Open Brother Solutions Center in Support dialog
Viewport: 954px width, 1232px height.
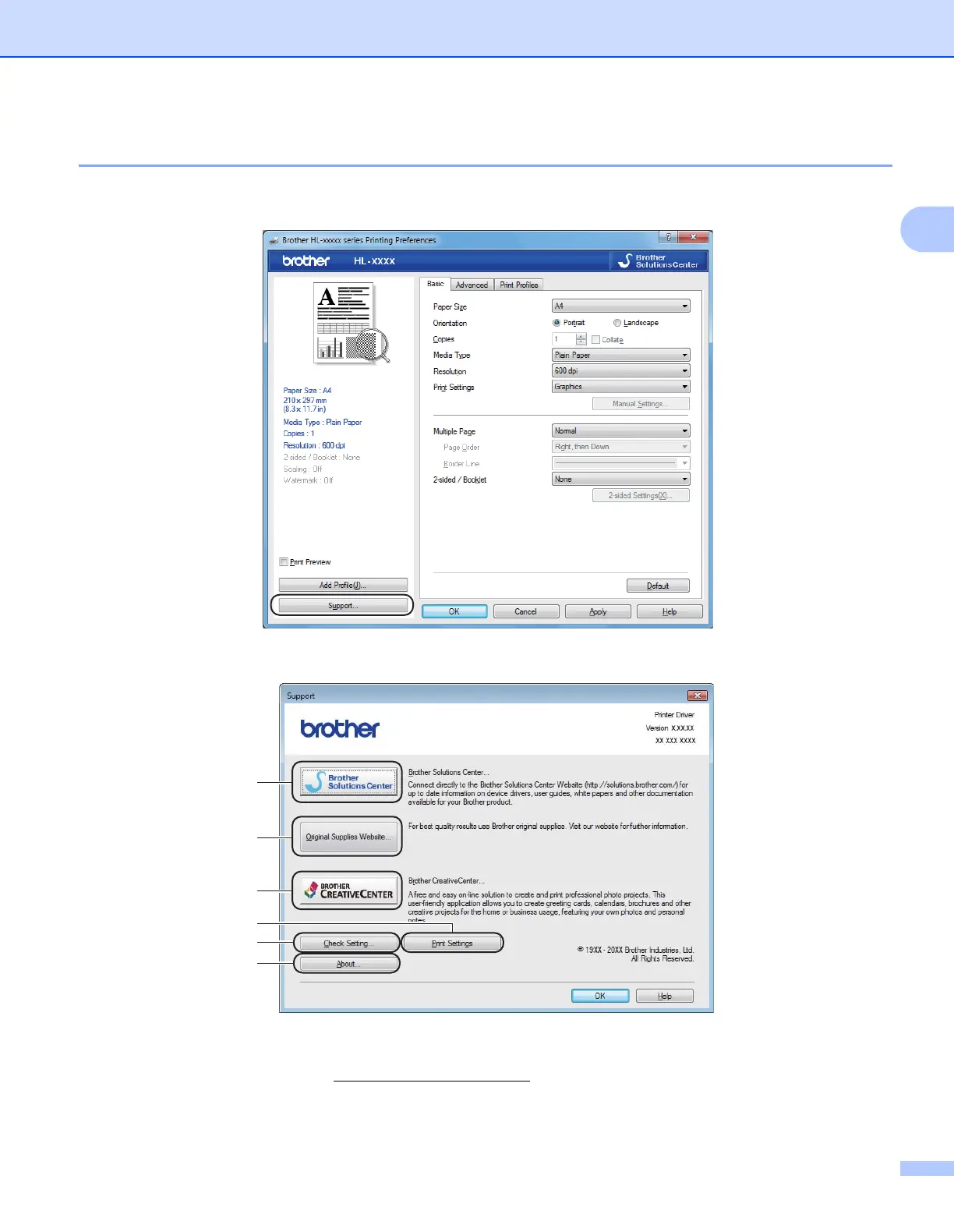(x=347, y=782)
